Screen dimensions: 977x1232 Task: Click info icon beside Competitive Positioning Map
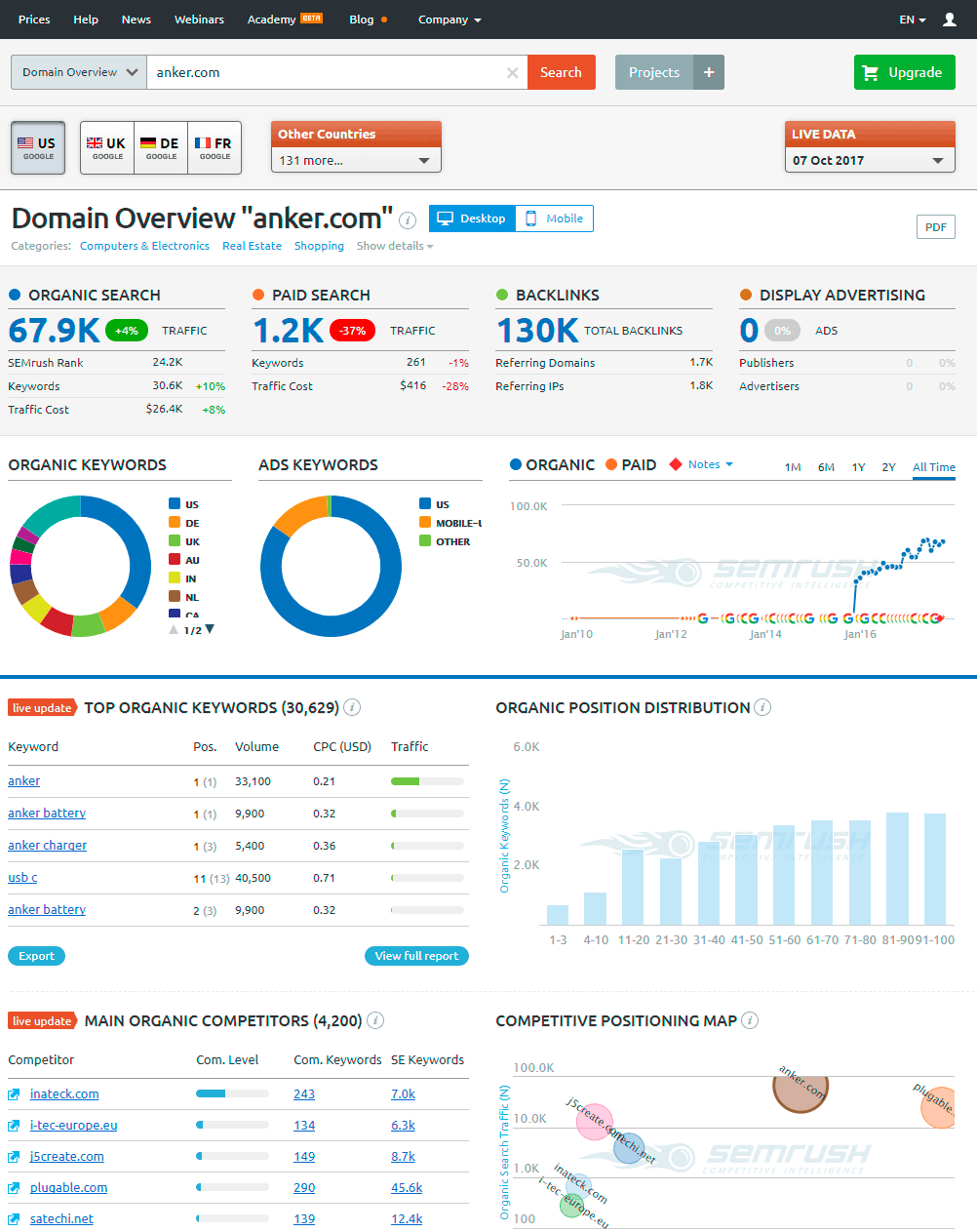[749, 1020]
